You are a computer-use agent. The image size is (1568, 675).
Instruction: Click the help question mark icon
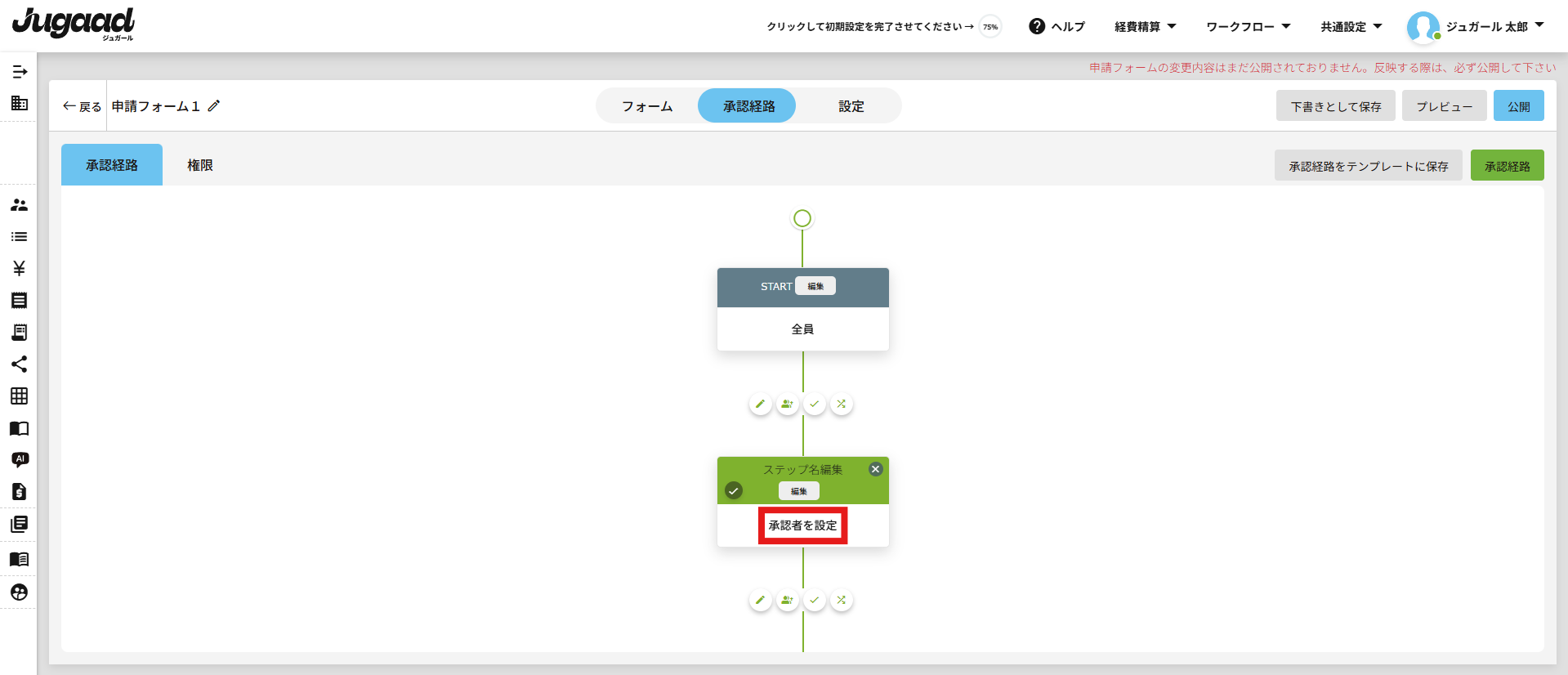[1037, 26]
